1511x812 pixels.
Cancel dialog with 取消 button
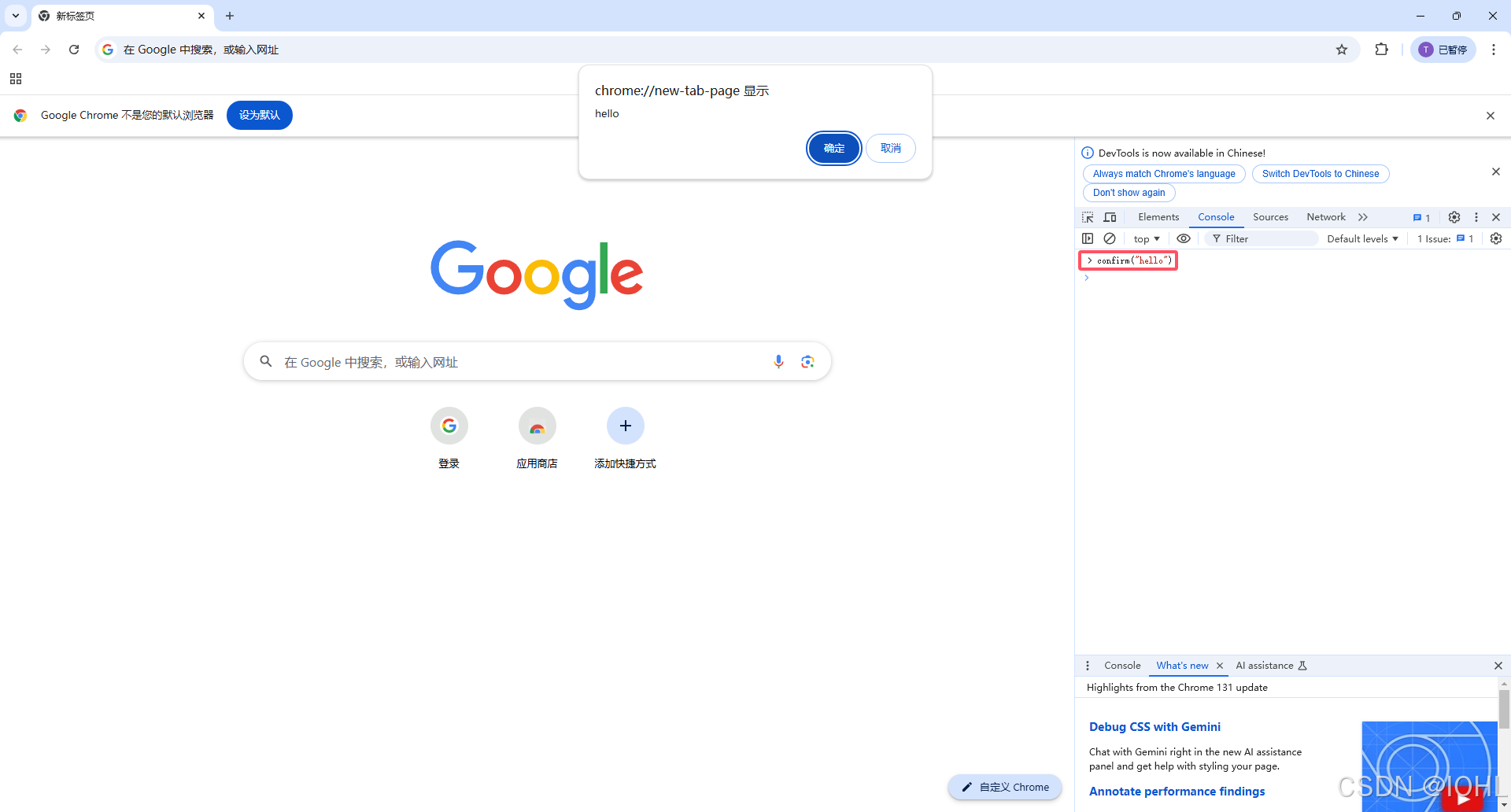pos(891,148)
